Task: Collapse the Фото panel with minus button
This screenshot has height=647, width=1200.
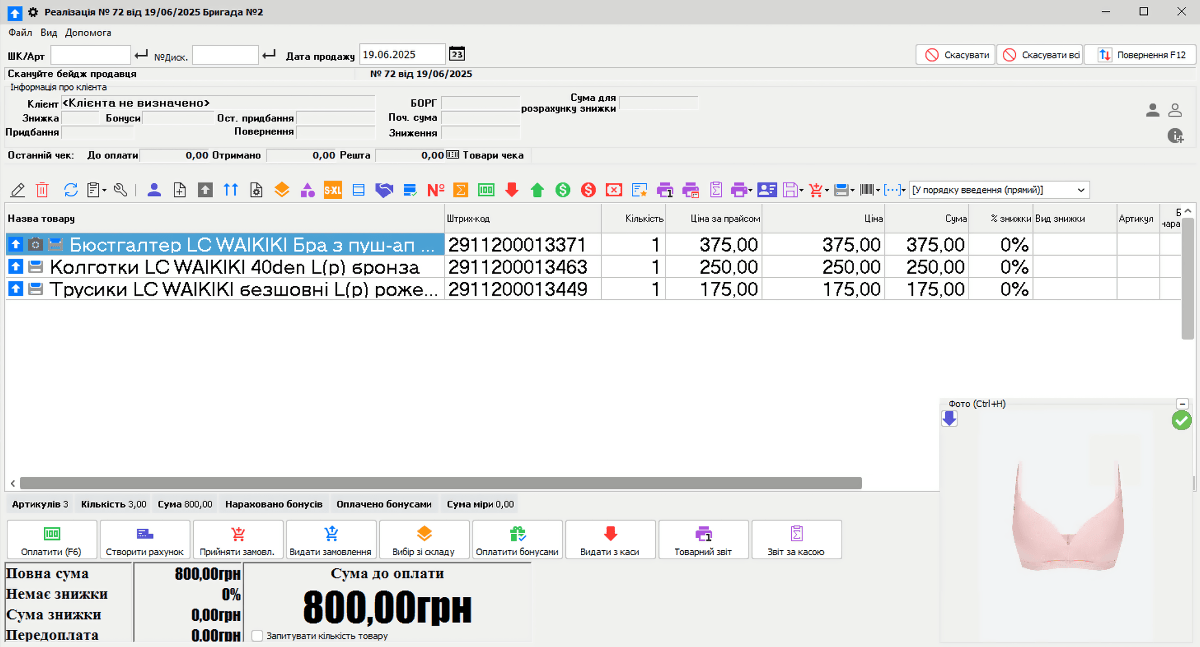Action: point(1182,403)
